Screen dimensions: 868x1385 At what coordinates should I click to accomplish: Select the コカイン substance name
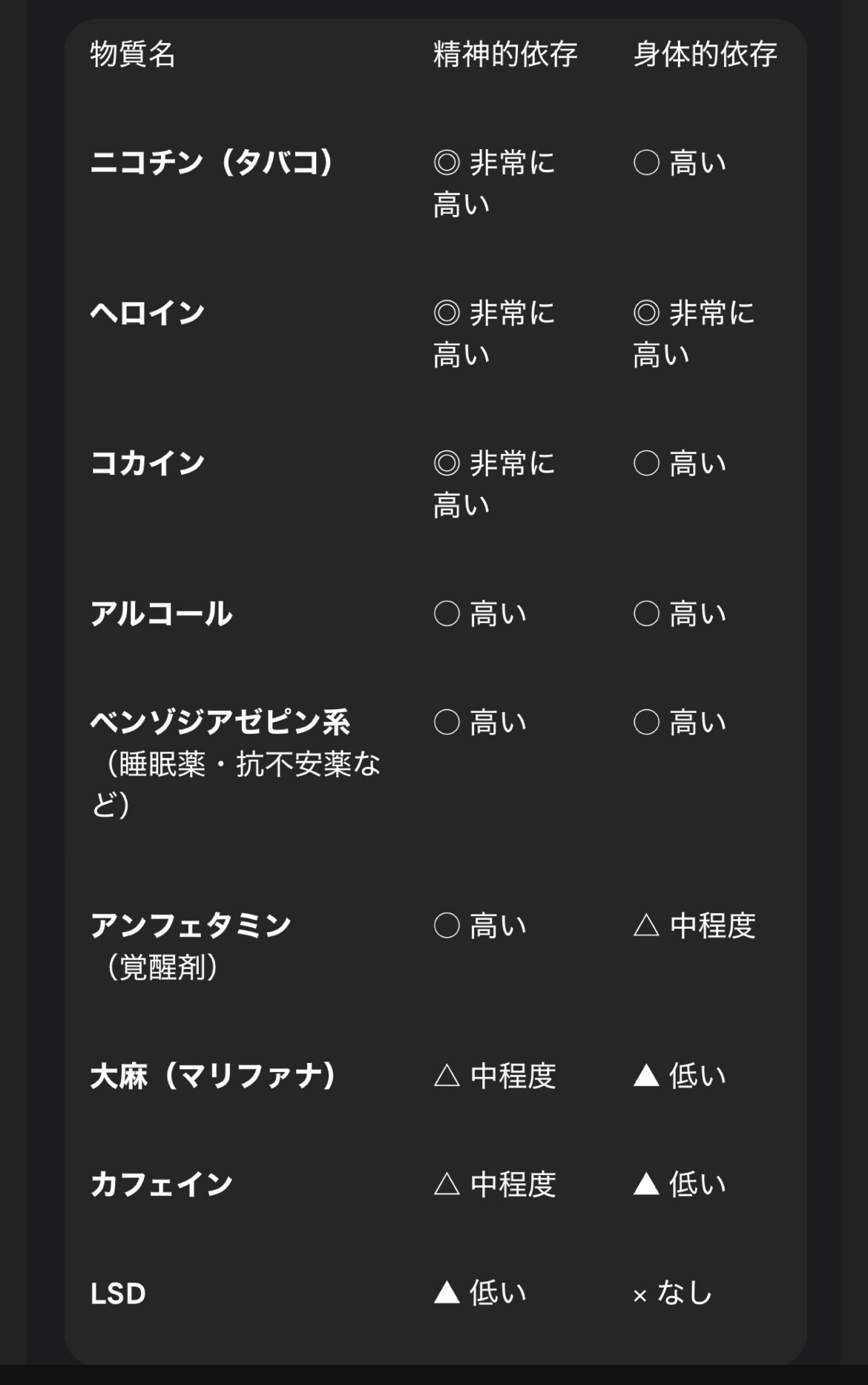pyautogui.click(x=148, y=464)
